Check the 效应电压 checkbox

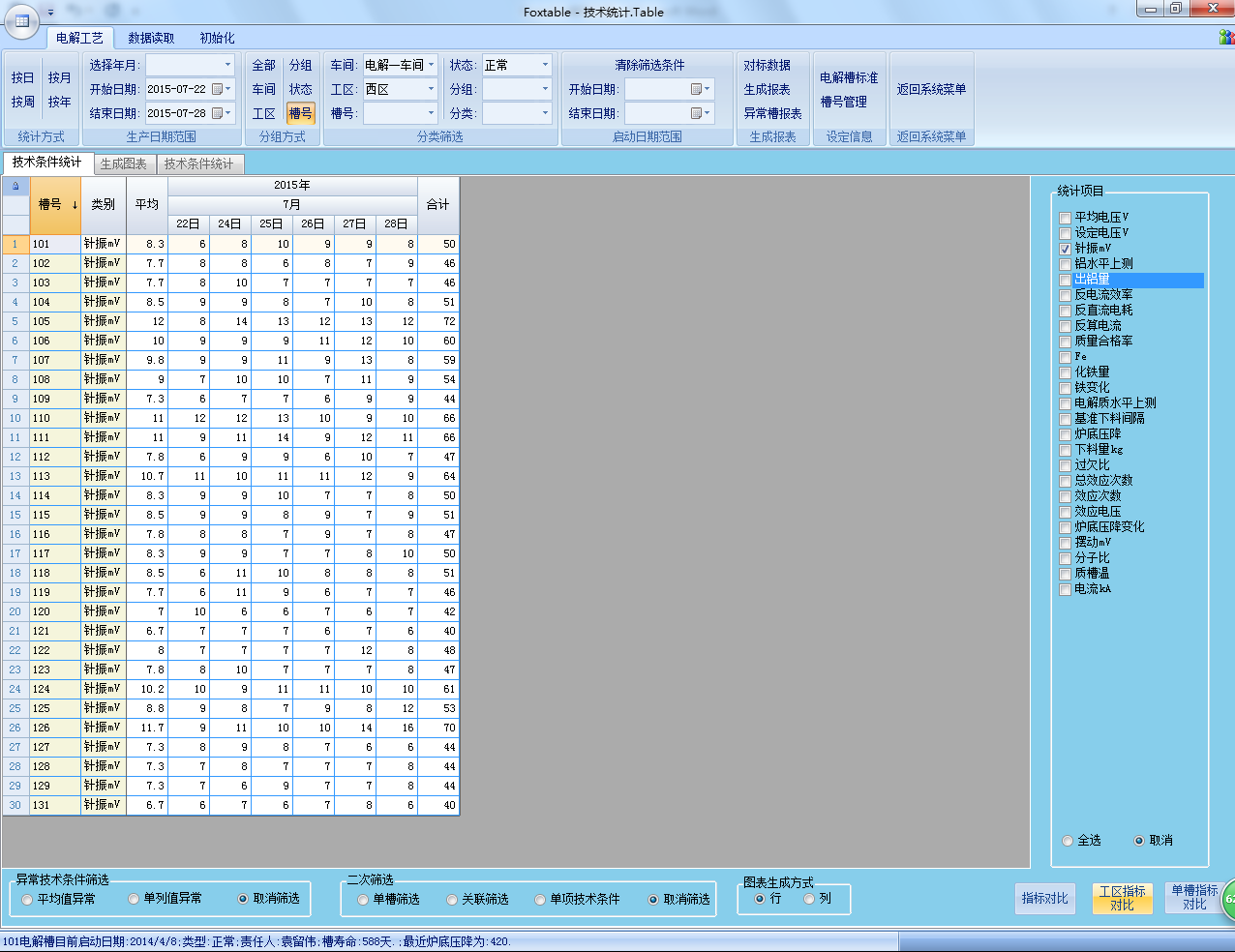tap(1065, 512)
